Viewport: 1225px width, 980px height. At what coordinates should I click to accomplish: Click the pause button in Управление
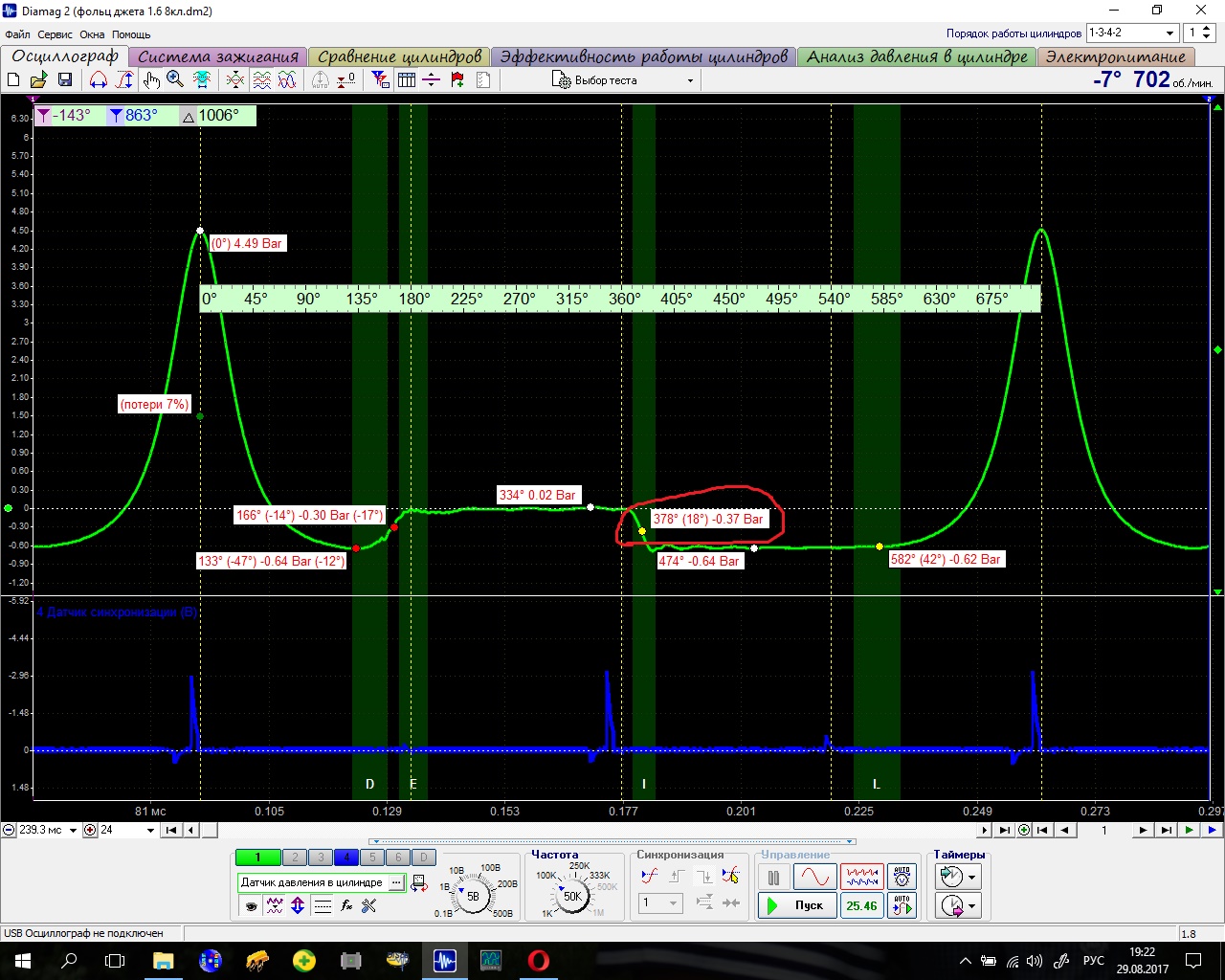pos(774,877)
